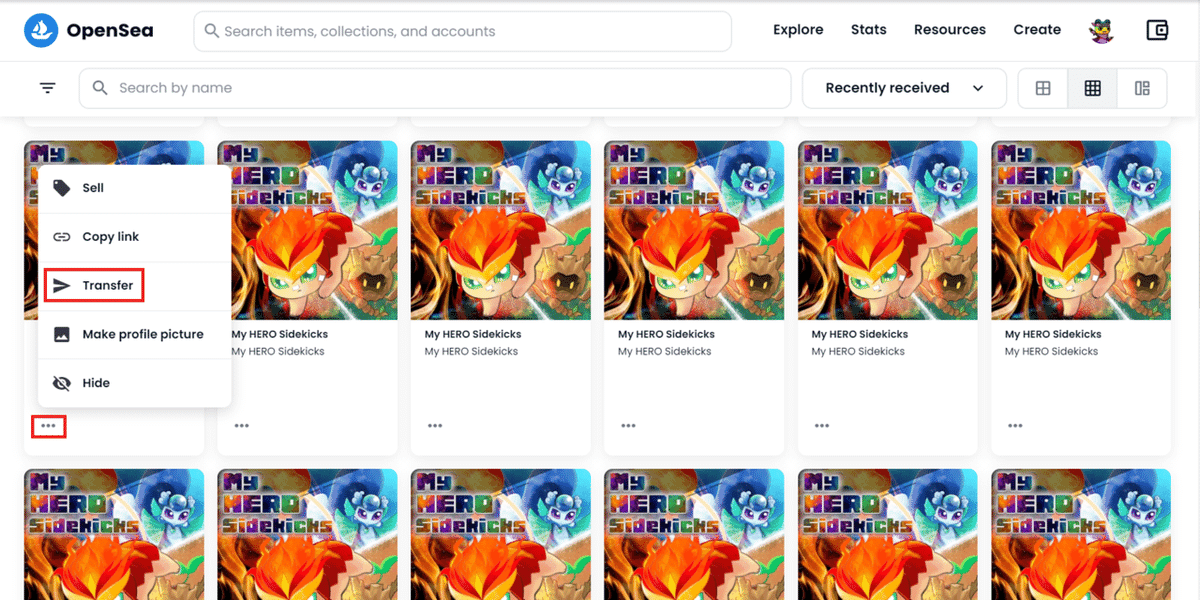Viewport: 1200px width, 600px height.
Task: Click the crossed-out eye Hide icon
Action: (62, 383)
